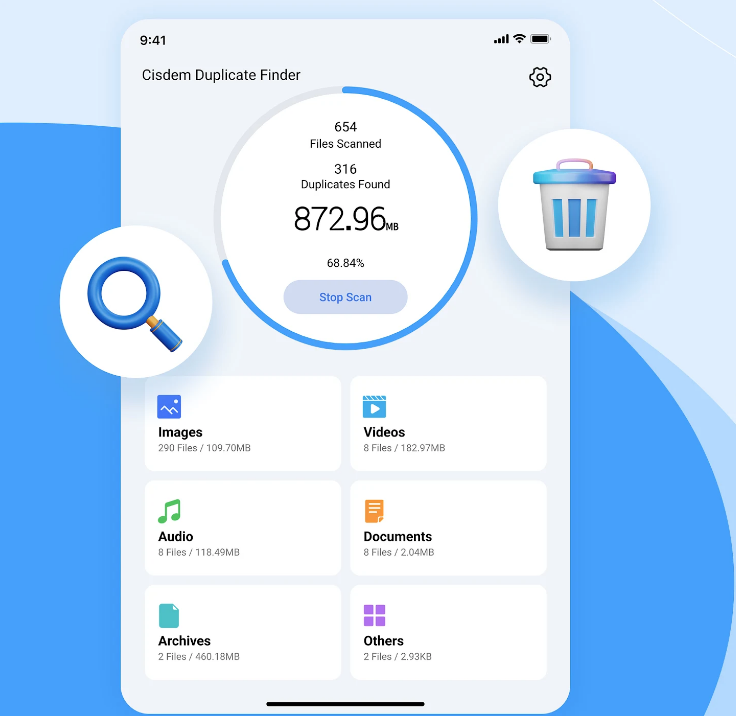Click the 9:41 clock in status bar
Viewport: 736px width, 716px height.
pos(153,40)
